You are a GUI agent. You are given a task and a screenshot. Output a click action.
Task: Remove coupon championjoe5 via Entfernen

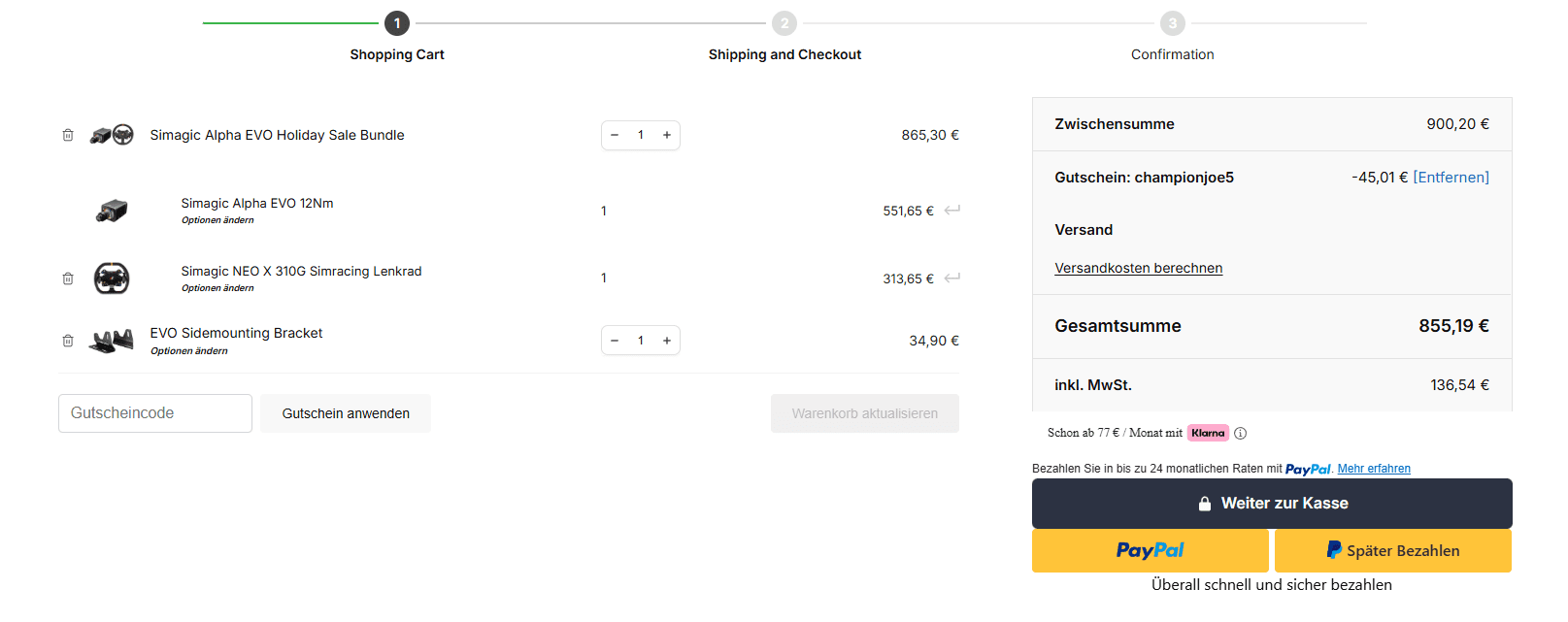[1451, 178]
